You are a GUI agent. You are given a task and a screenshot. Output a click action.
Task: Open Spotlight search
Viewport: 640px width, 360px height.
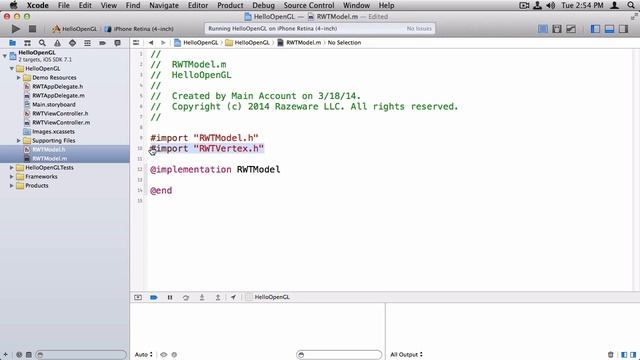pos(631,5)
